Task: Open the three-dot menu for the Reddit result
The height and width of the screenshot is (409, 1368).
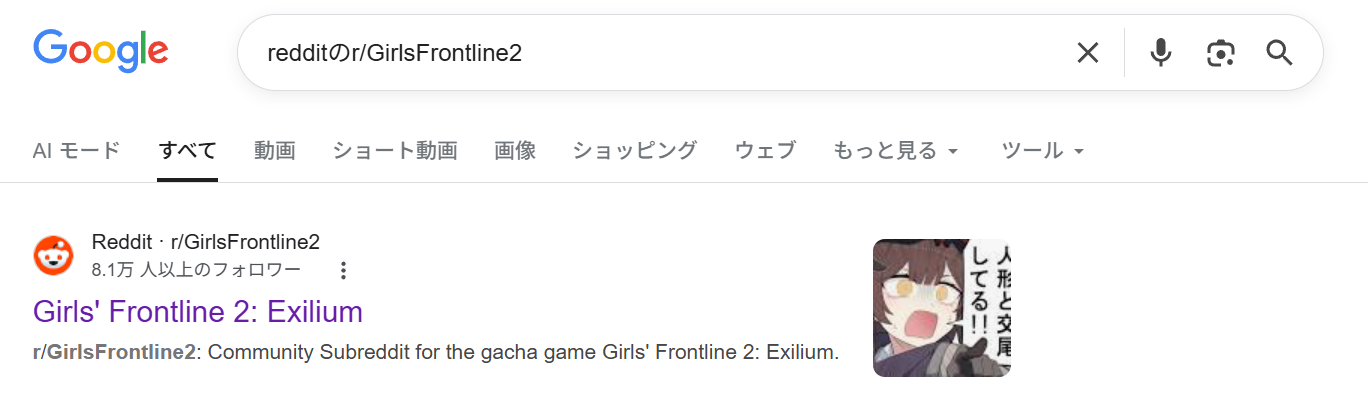Action: pyautogui.click(x=343, y=270)
